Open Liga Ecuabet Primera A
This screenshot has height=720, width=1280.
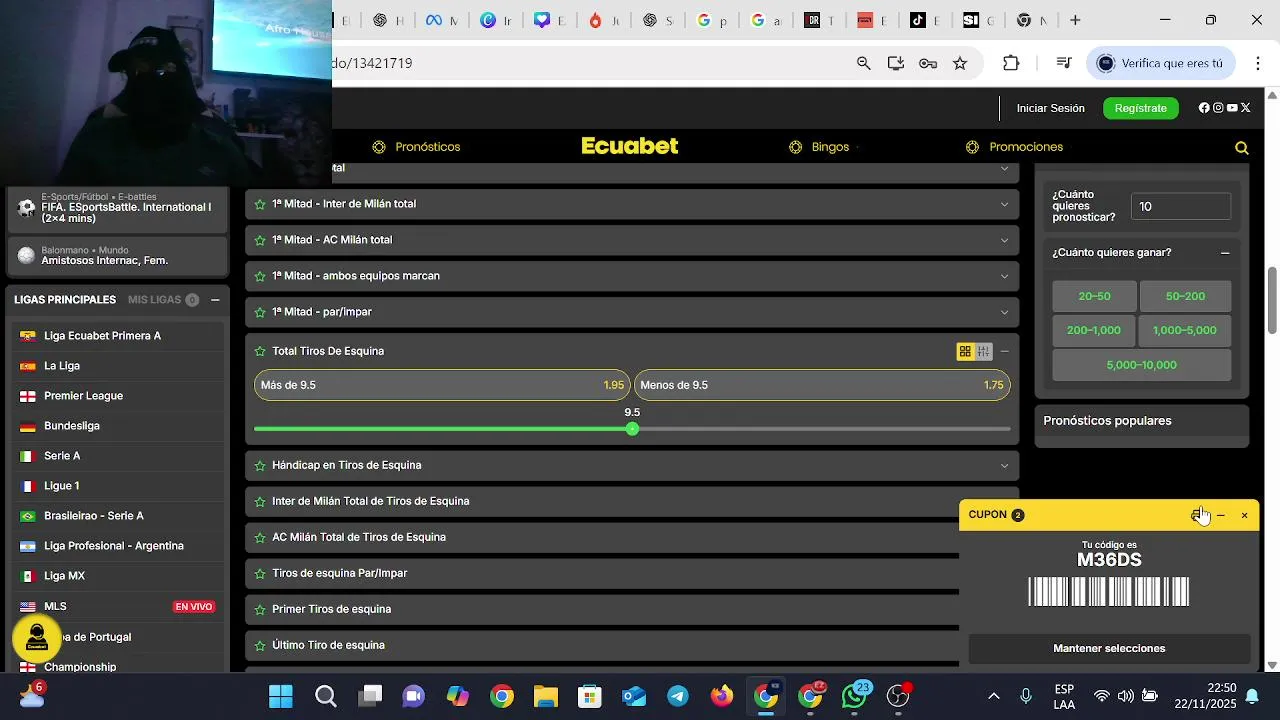tap(116, 336)
